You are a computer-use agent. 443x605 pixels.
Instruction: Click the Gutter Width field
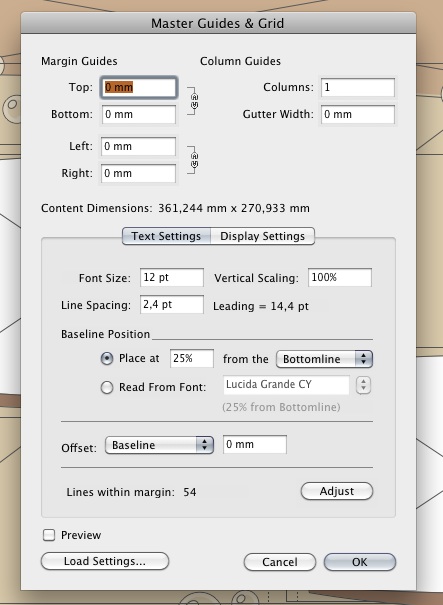click(358, 115)
